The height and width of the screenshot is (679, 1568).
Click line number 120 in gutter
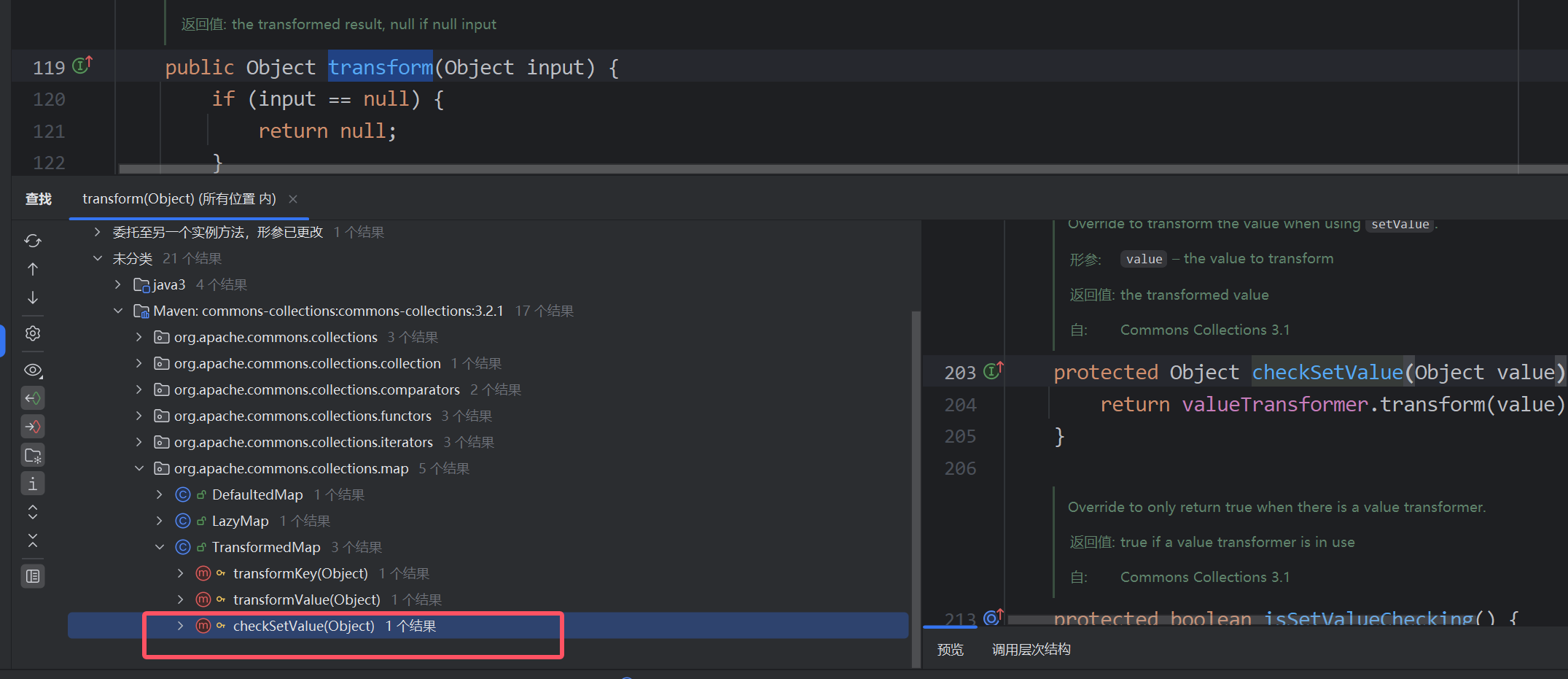click(x=49, y=99)
